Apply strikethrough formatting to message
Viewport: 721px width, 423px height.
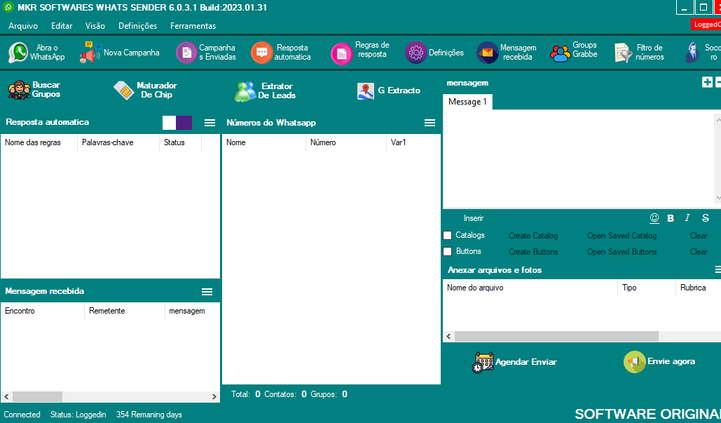(705, 218)
